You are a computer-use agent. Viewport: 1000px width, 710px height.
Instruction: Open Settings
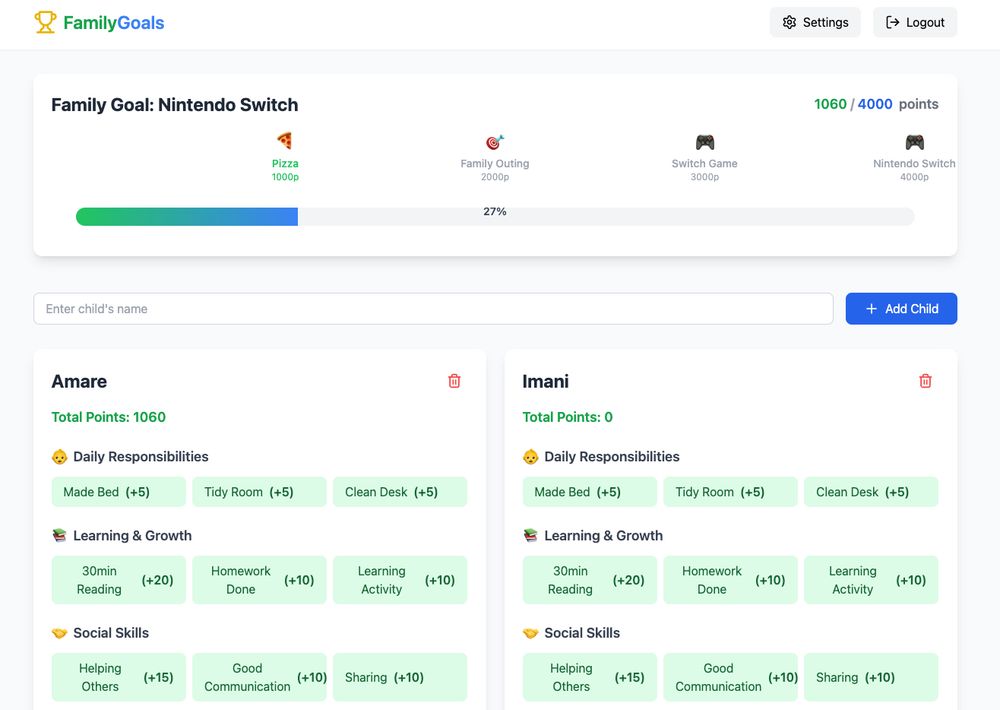[x=815, y=22]
